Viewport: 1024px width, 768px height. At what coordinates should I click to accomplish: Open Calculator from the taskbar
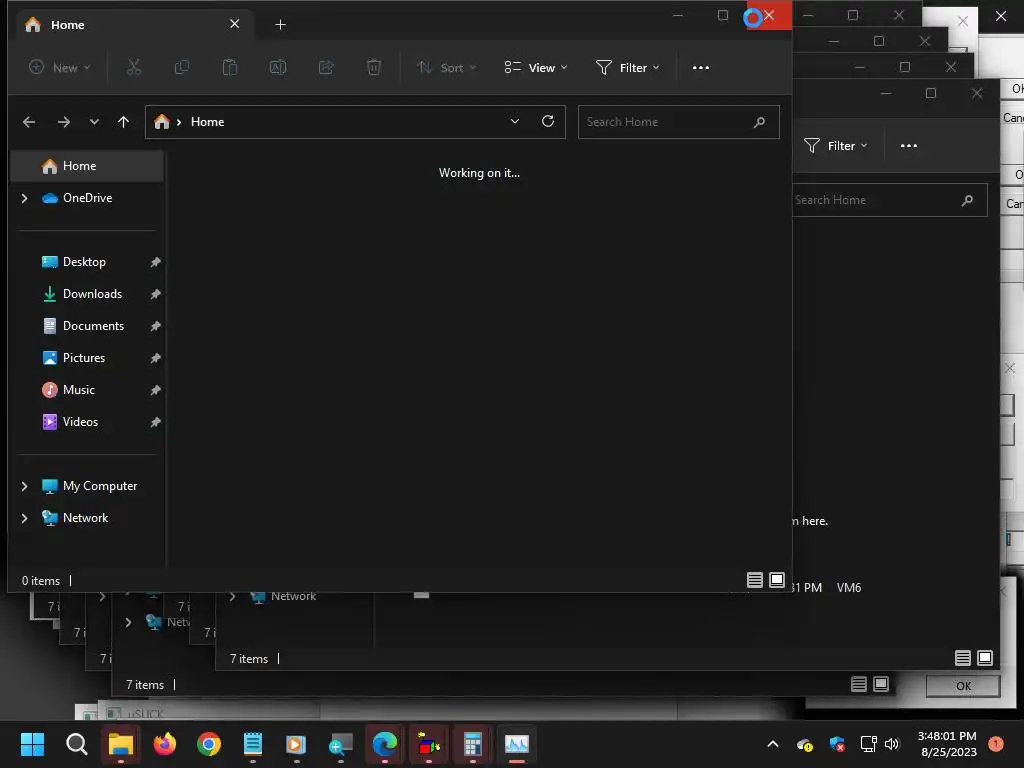tap(472, 744)
